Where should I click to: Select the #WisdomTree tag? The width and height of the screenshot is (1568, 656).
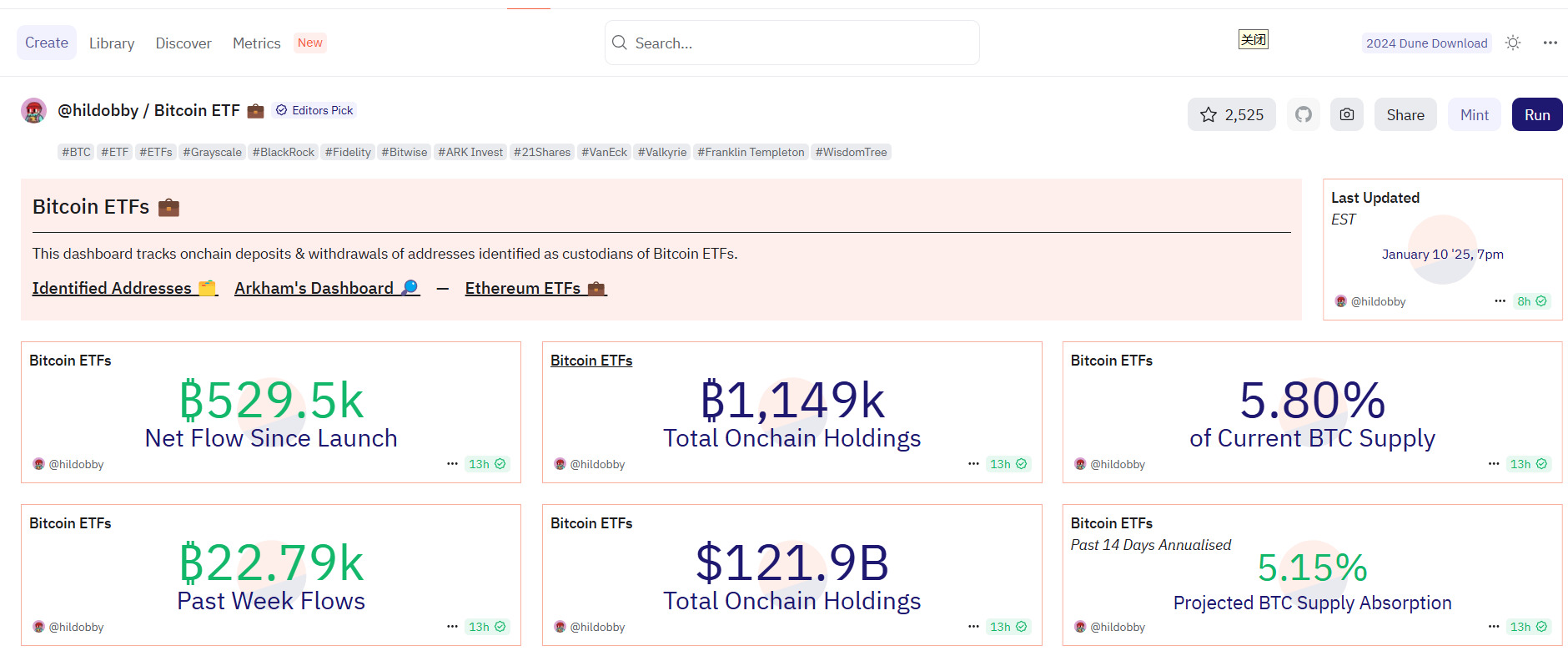pos(852,152)
